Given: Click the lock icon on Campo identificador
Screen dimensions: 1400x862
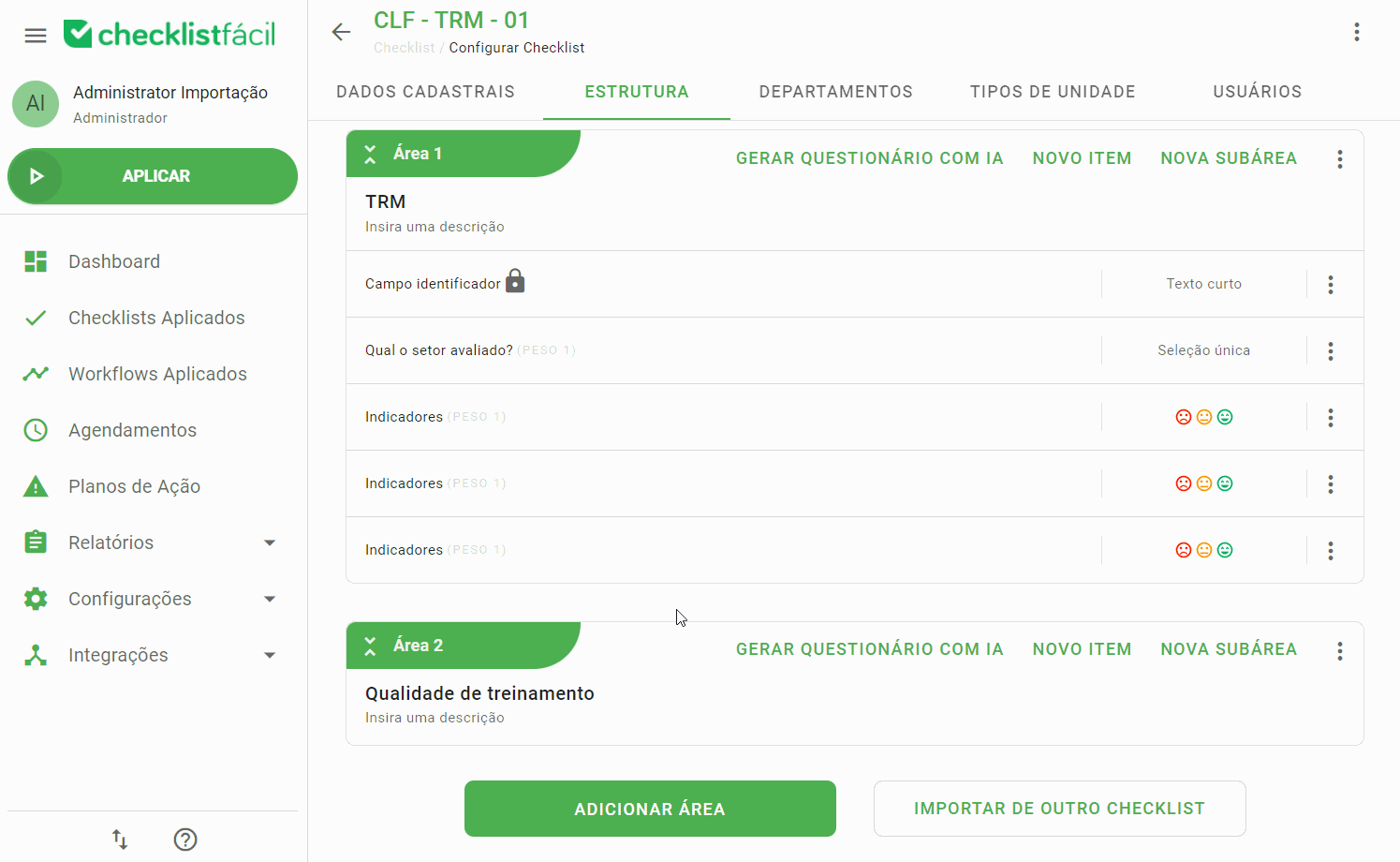Looking at the screenshot, I should pyautogui.click(x=515, y=281).
